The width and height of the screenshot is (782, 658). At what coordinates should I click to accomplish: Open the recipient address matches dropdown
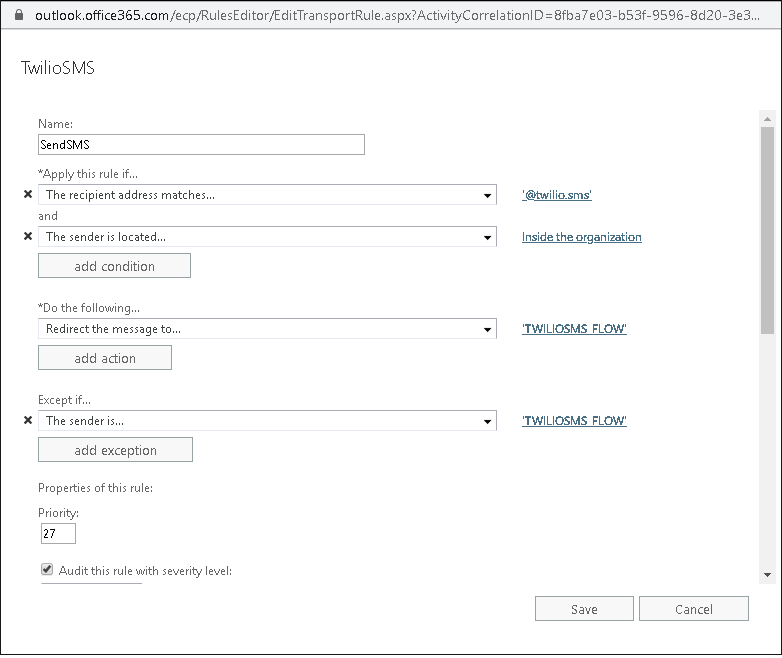point(267,195)
